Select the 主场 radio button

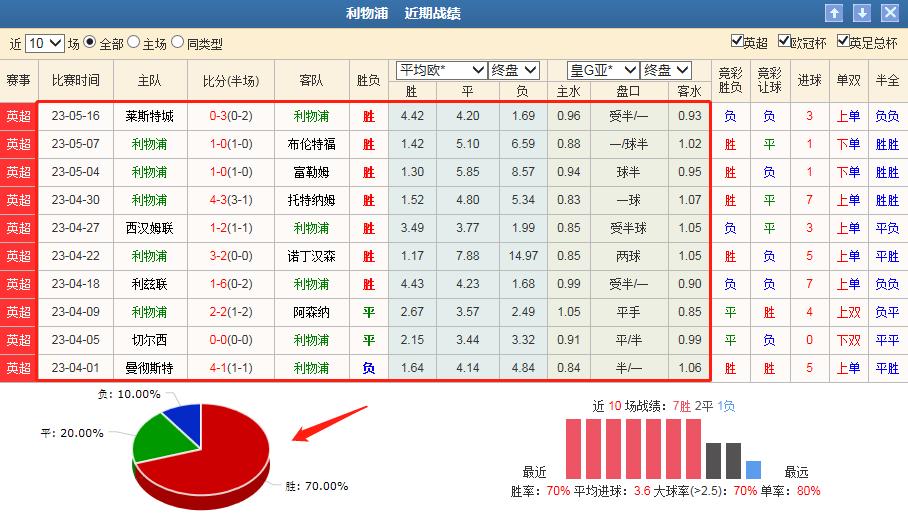point(133,42)
